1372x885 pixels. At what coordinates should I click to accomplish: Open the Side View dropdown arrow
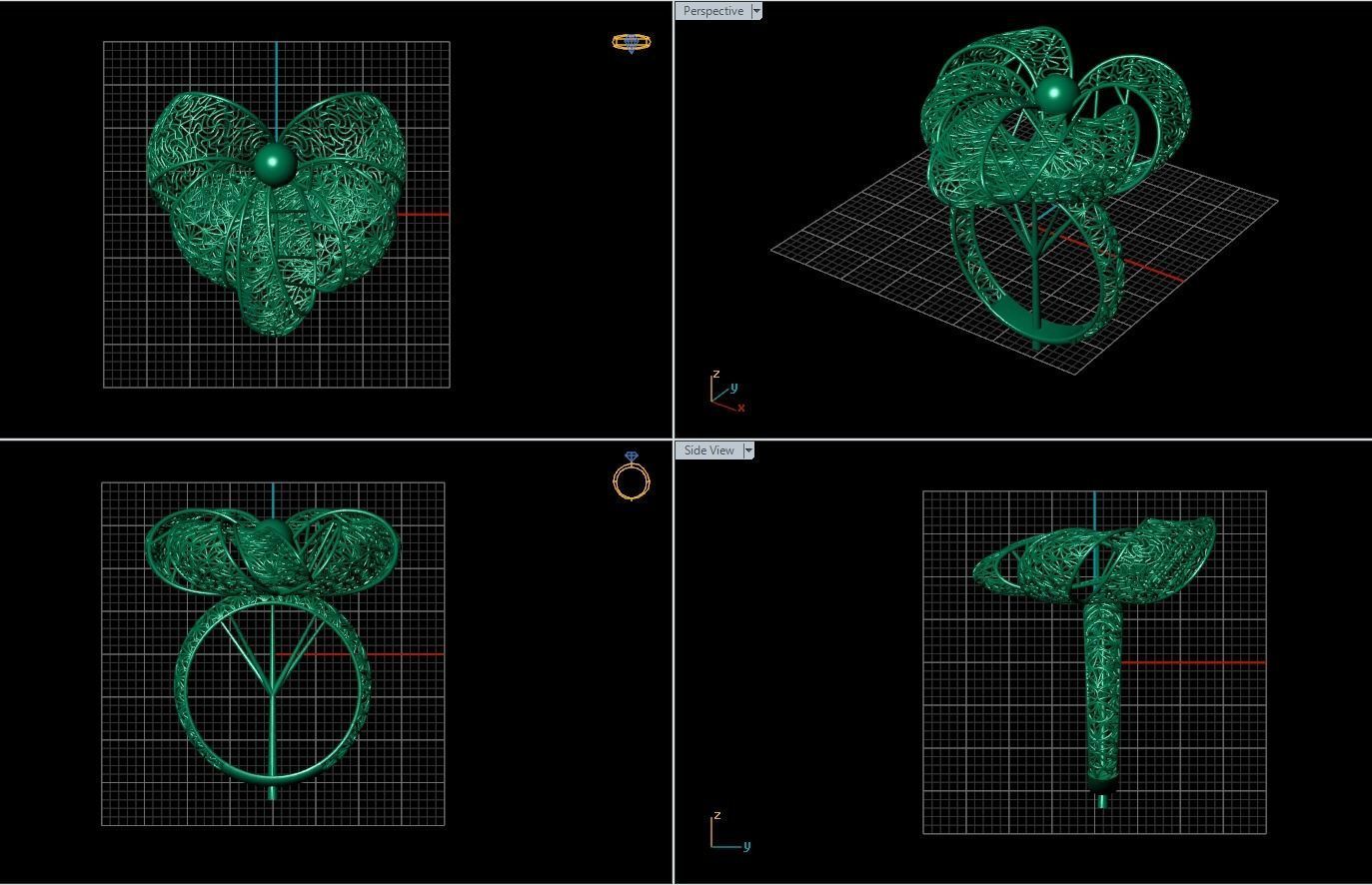pos(749,450)
